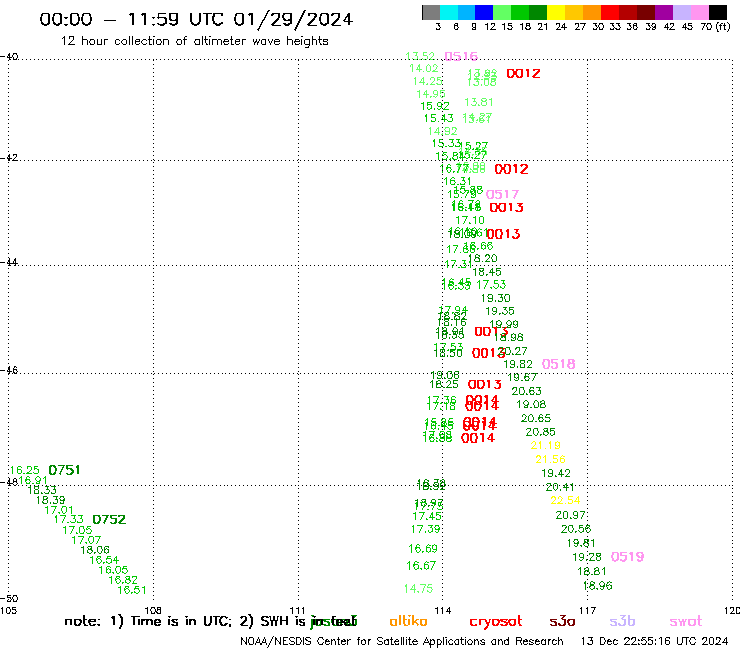Click the wave height value '15.92'
The width and height of the screenshot is (740, 650).
pos(435,106)
